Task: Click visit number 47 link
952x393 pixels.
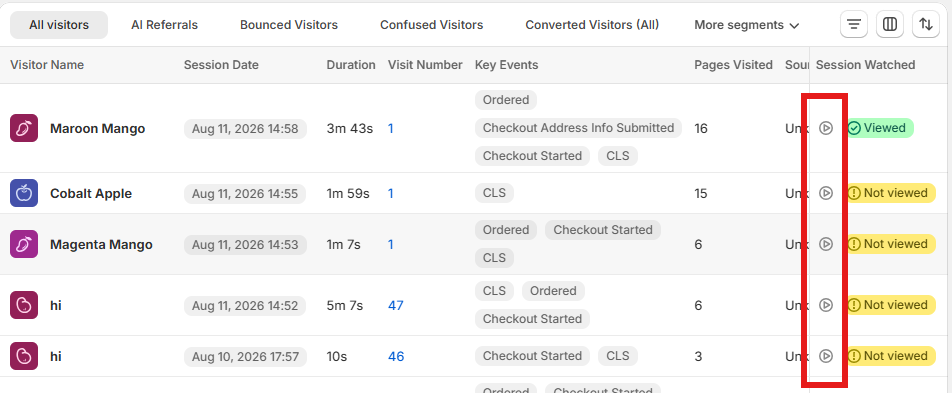Action: [396, 305]
